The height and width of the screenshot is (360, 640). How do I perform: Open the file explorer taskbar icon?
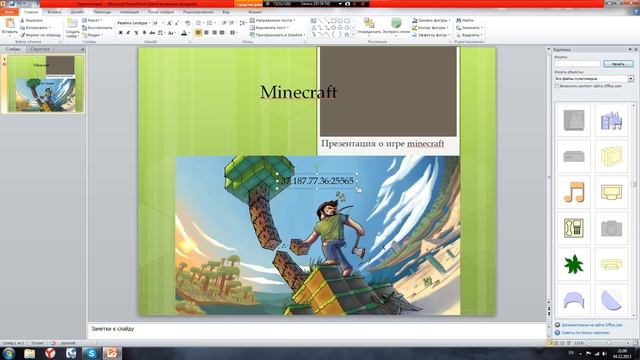[29, 353]
